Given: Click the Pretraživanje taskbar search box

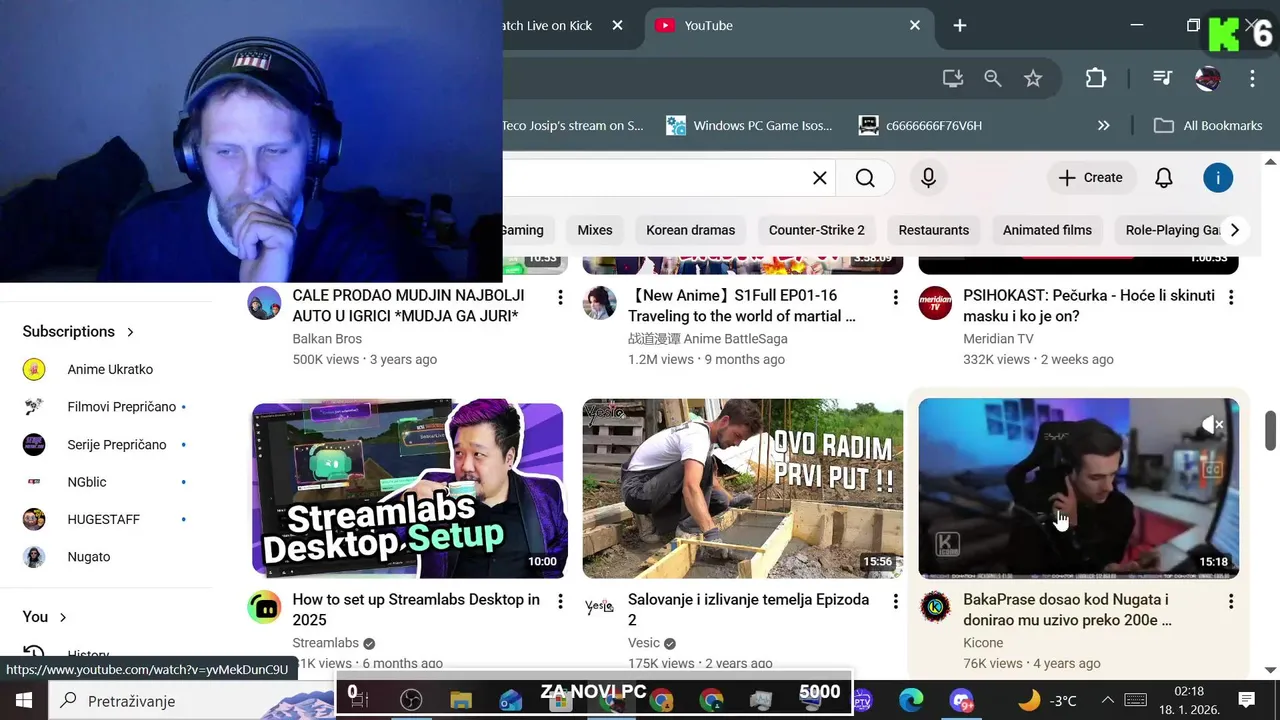Looking at the screenshot, I should (x=190, y=700).
